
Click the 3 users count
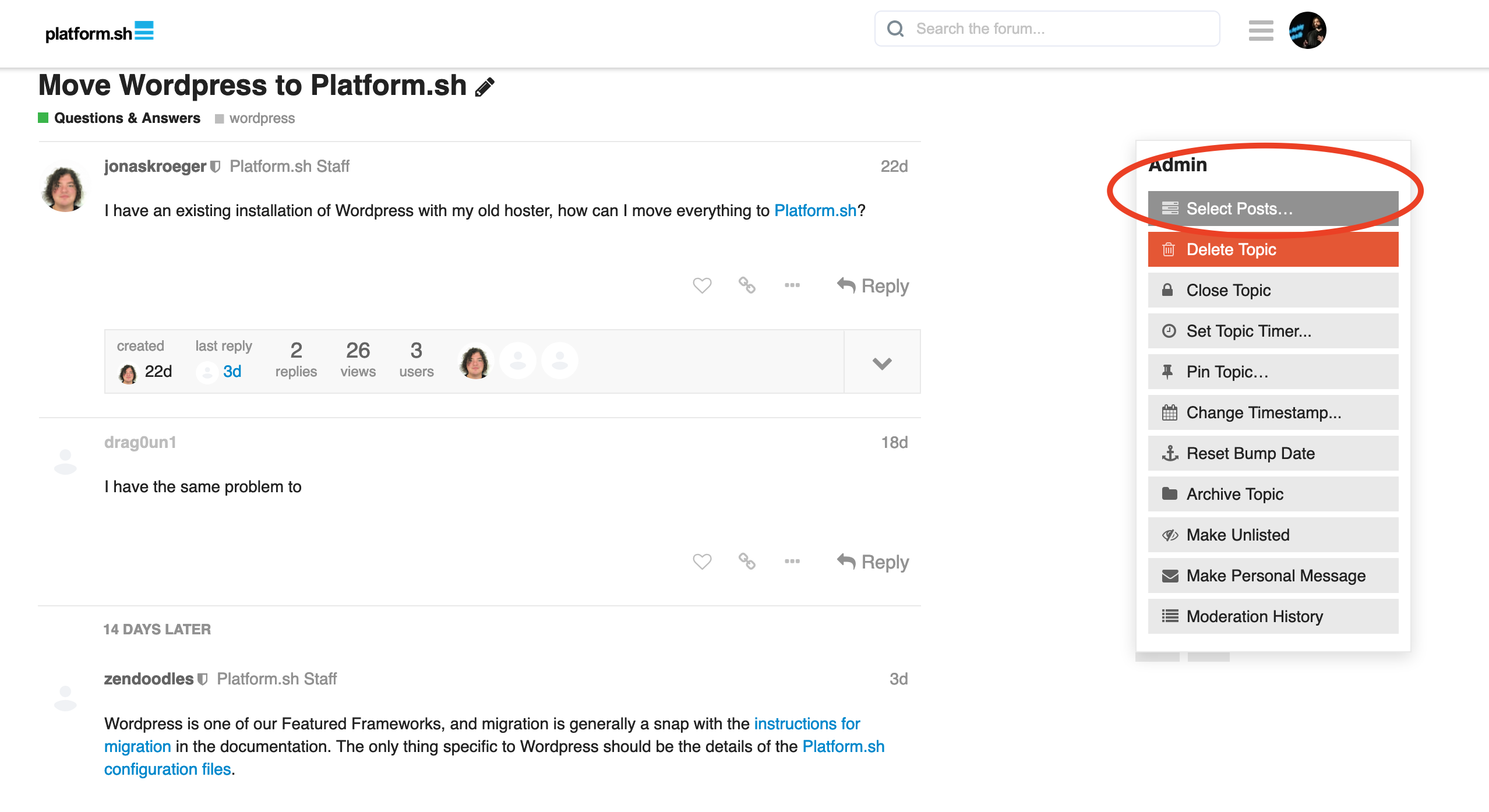pyautogui.click(x=416, y=359)
